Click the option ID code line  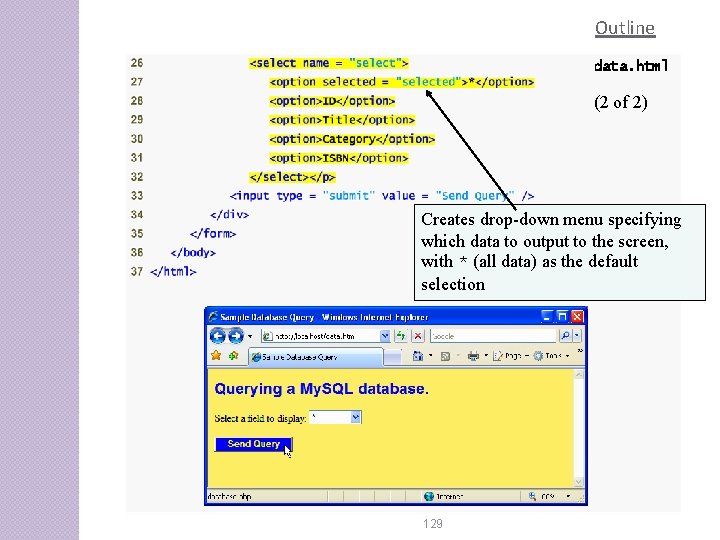pos(332,101)
